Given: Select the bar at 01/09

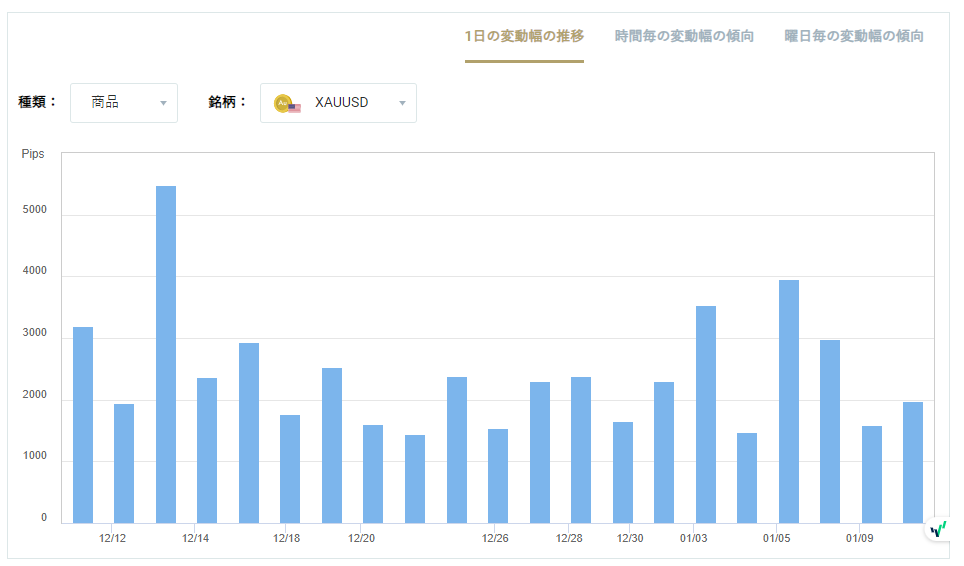Looking at the screenshot, I should pyautogui.click(x=872, y=474).
